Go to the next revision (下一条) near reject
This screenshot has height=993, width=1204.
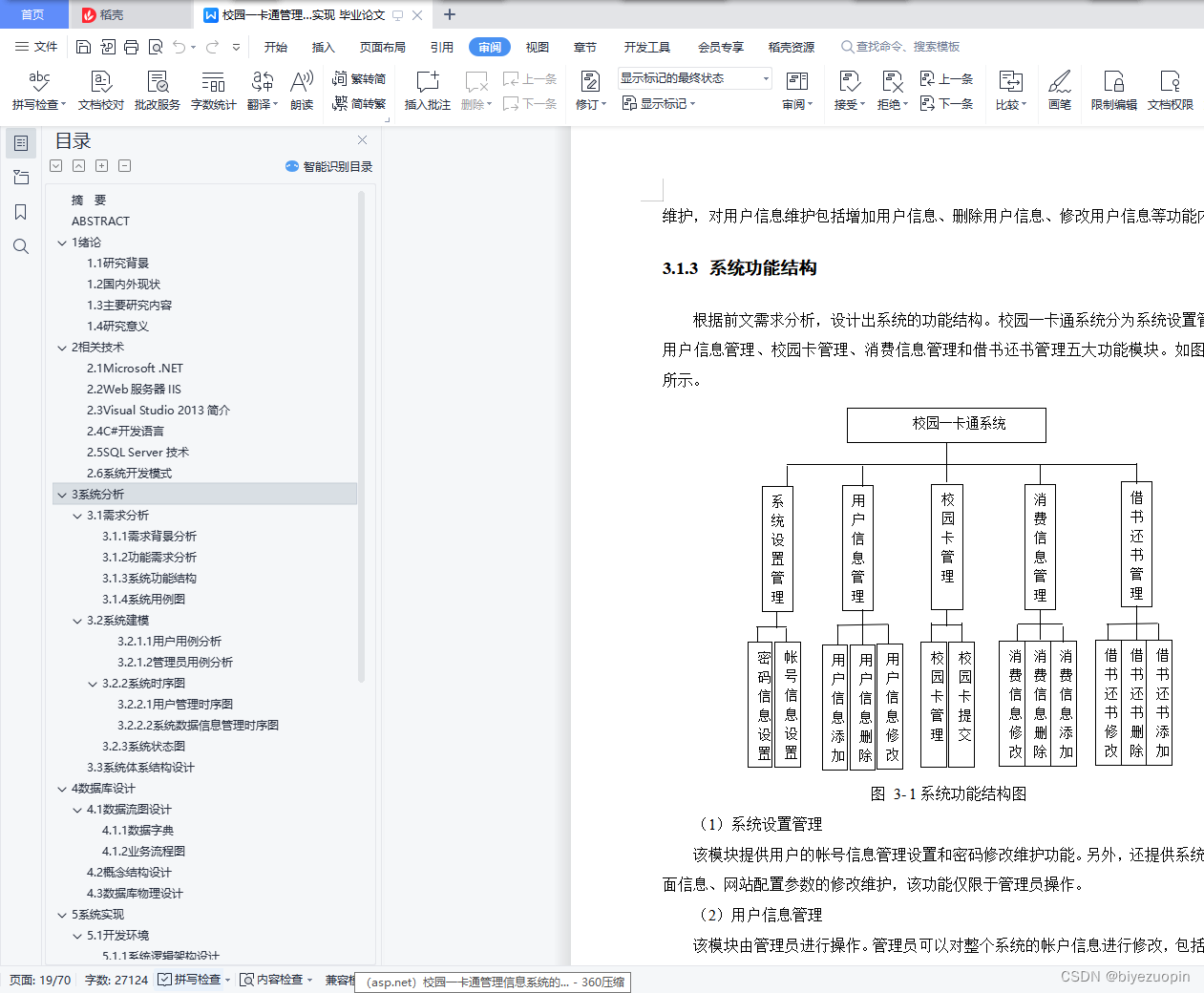(x=946, y=103)
